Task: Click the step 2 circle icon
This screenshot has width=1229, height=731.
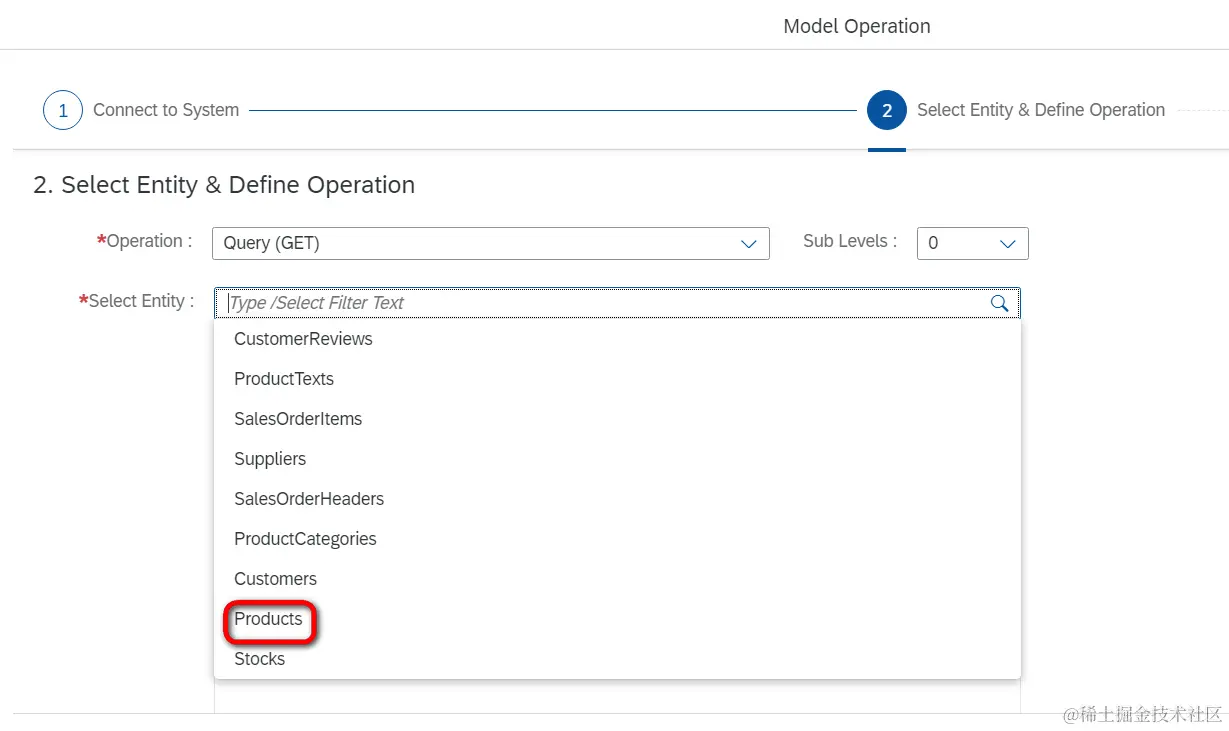Action: click(x=887, y=110)
